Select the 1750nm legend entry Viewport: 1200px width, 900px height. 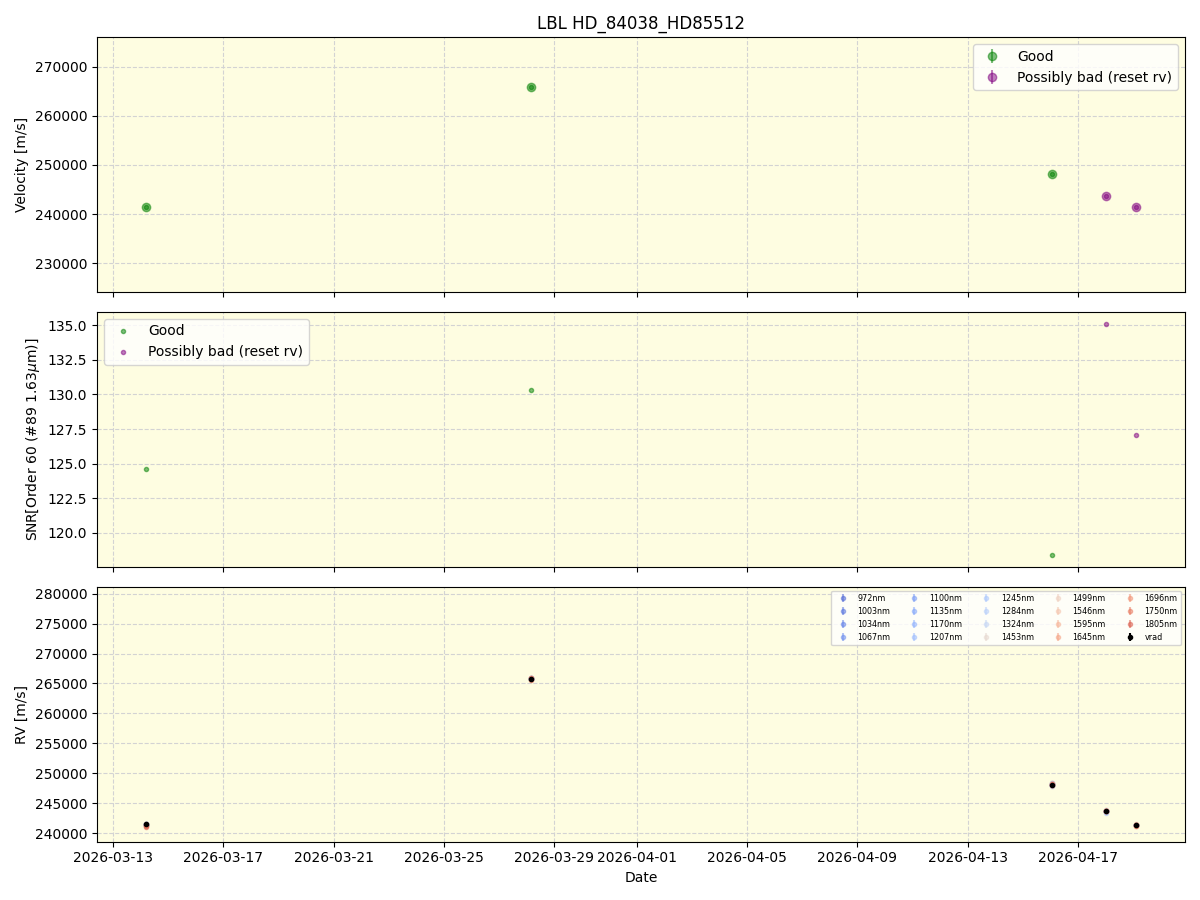click(1152, 611)
